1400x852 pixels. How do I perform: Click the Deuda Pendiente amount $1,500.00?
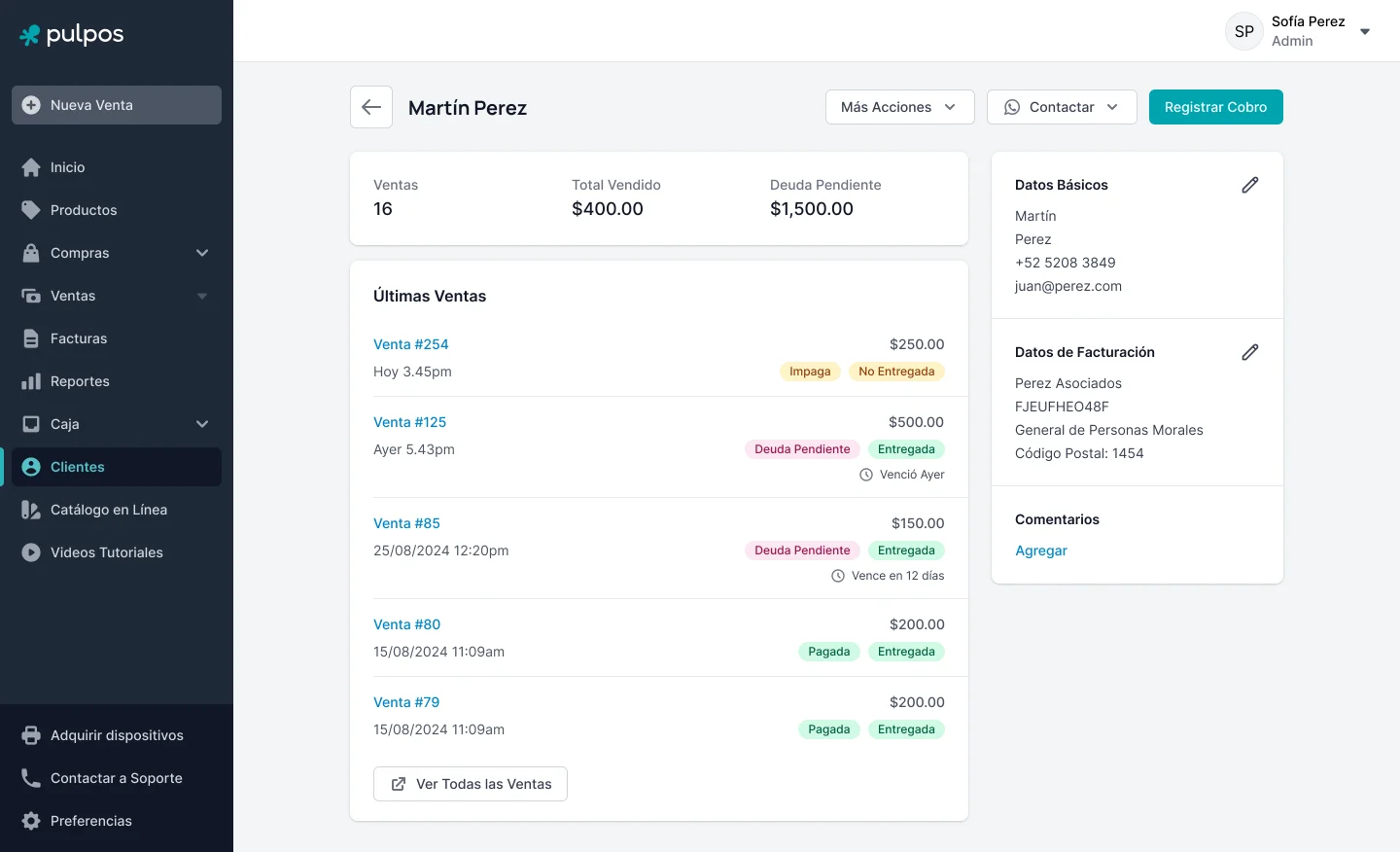[x=812, y=209]
